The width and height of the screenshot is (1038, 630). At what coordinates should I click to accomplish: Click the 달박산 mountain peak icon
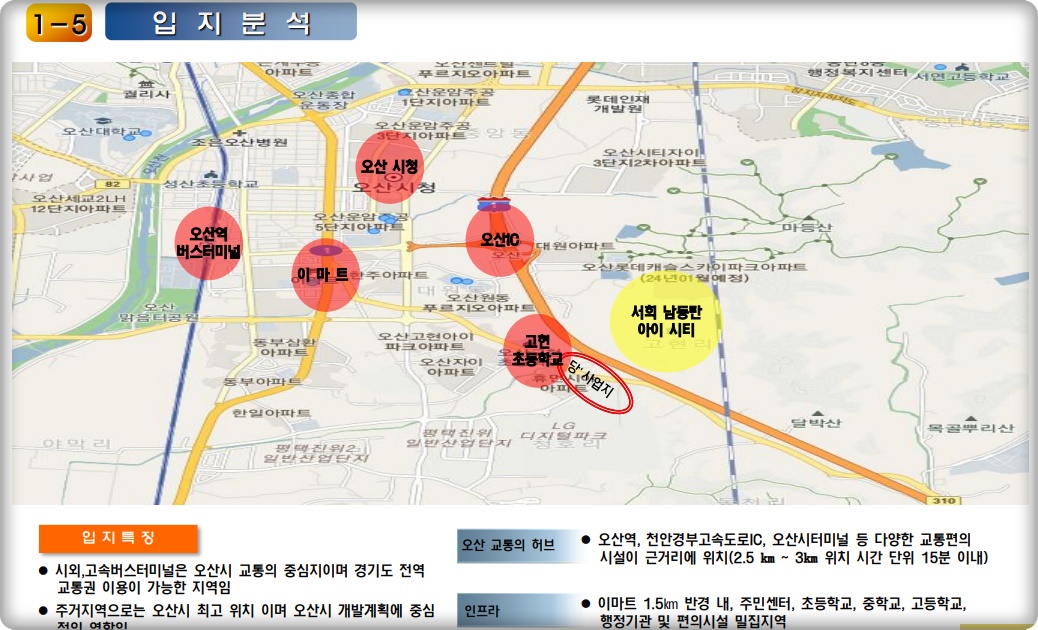coord(816,413)
